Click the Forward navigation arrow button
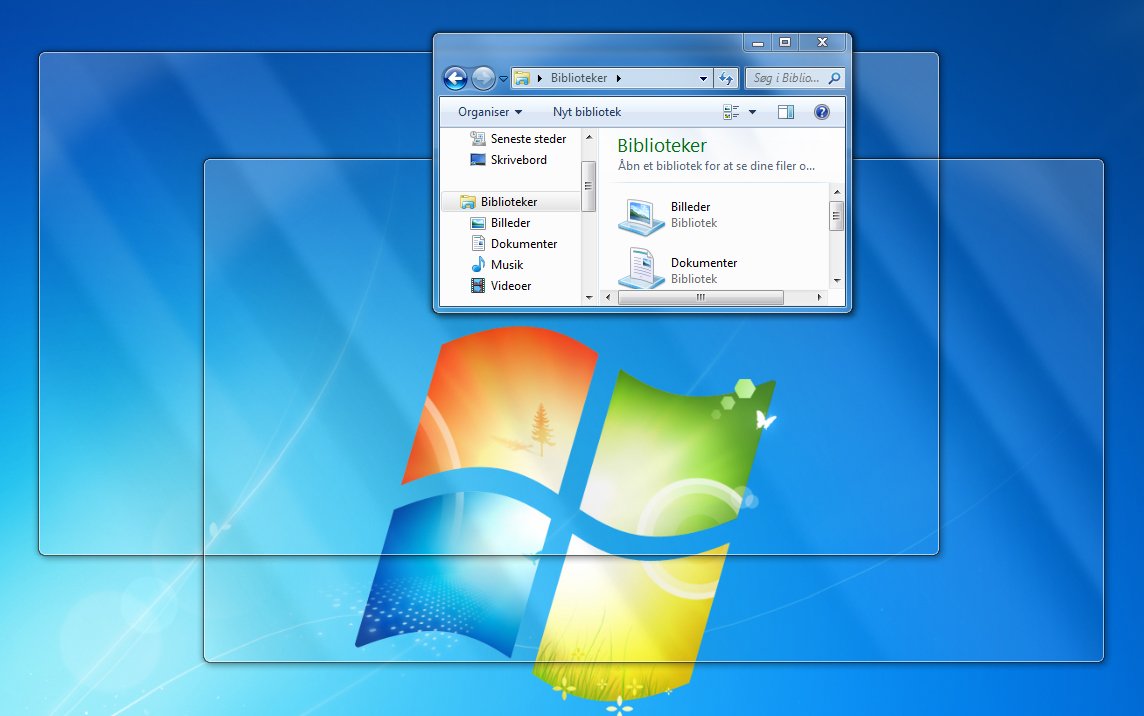This screenshot has height=716, width=1144. coord(483,78)
